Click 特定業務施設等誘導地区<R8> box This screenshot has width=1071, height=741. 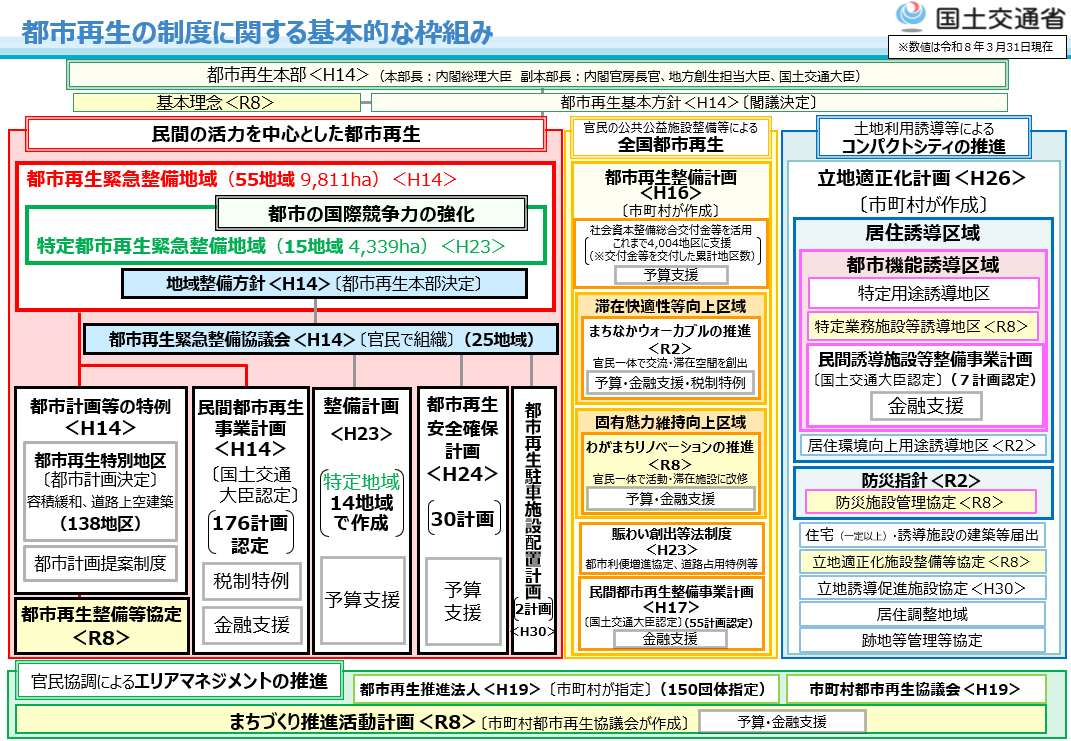[922, 326]
